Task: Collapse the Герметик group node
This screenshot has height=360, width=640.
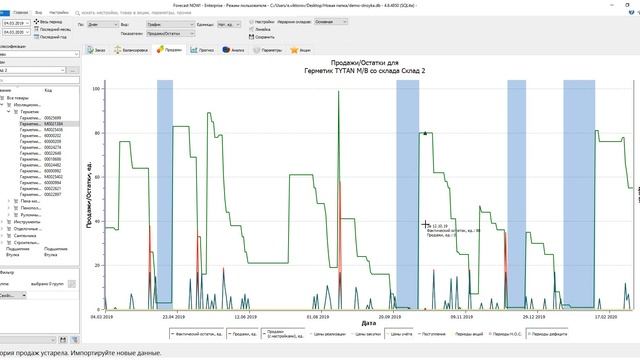Action: (9, 111)
